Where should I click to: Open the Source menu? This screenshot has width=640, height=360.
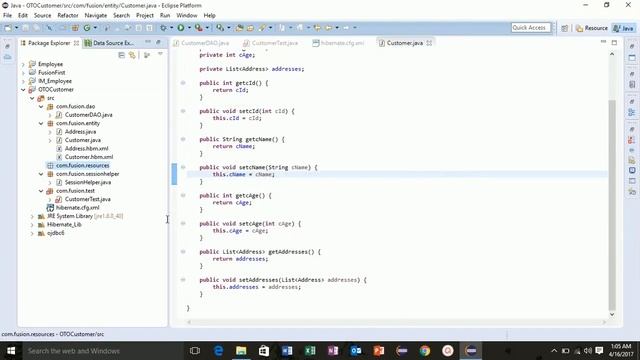[42, 16]
